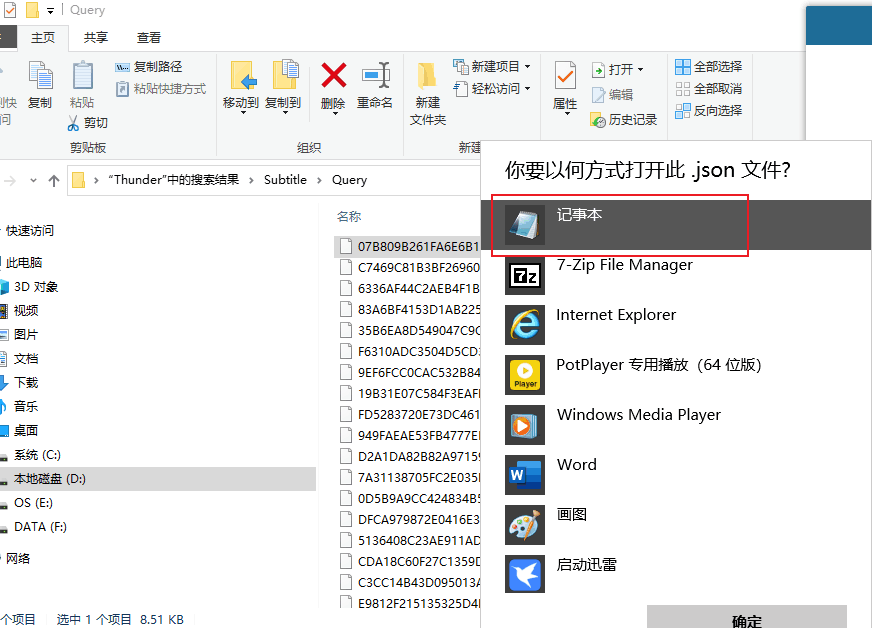This screenshot has width=872, height=628.
Task: Click "Thunder"中的搜索结果 breadcrumb
Action: [x=174, y=180]
